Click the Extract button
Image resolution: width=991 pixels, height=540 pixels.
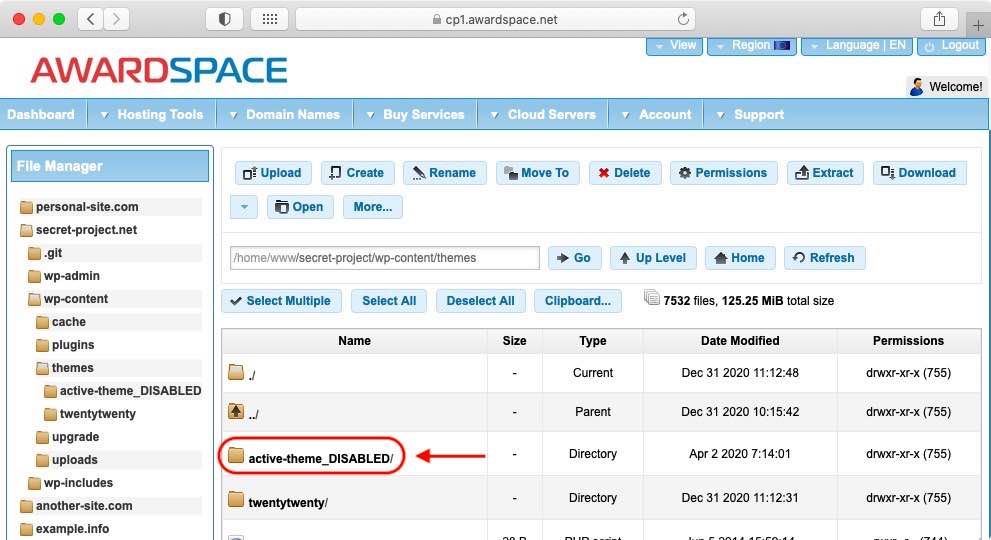[825, 173]
